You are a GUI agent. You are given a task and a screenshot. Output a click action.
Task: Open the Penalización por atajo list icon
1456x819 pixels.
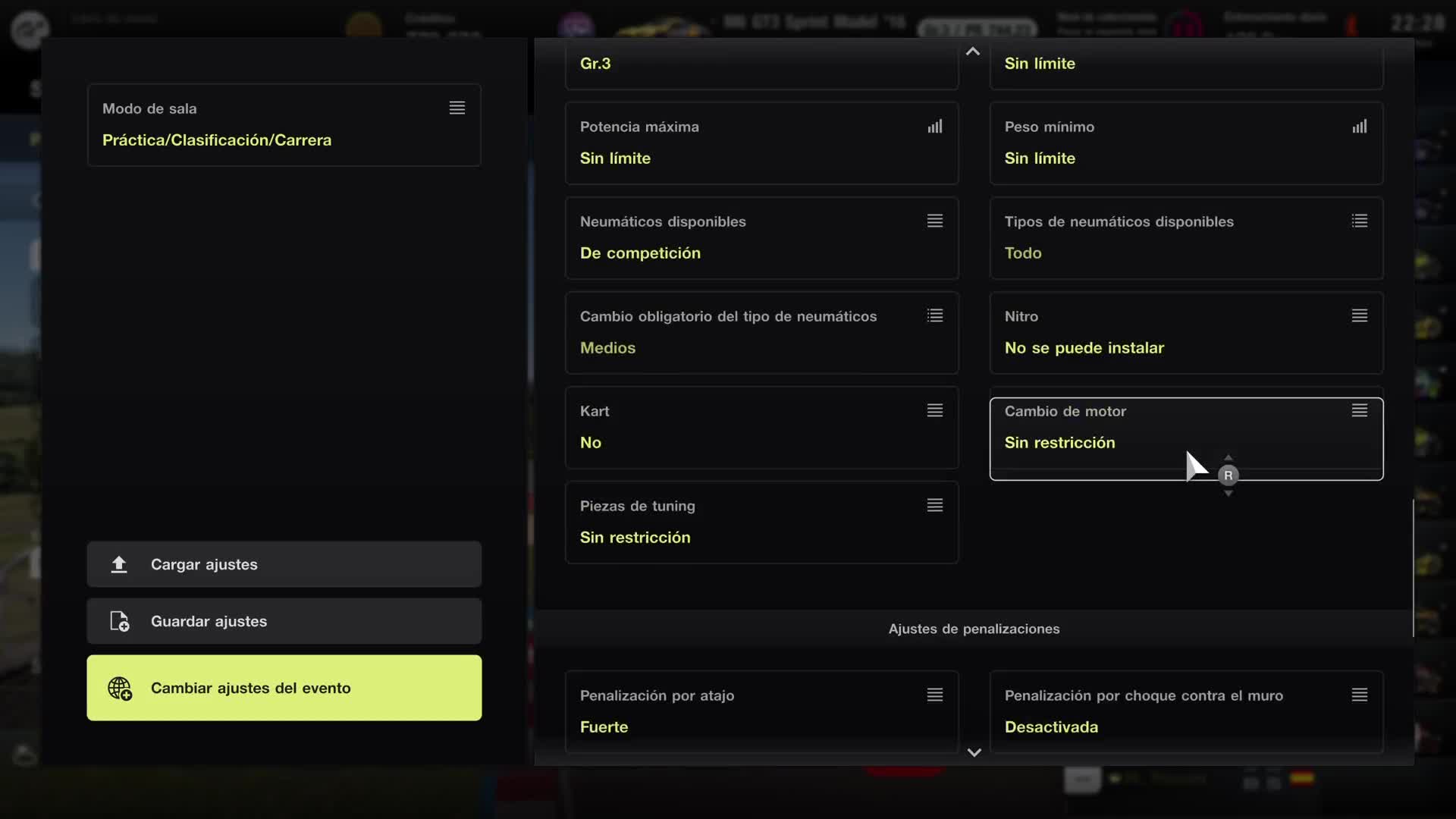pos(934,695)
